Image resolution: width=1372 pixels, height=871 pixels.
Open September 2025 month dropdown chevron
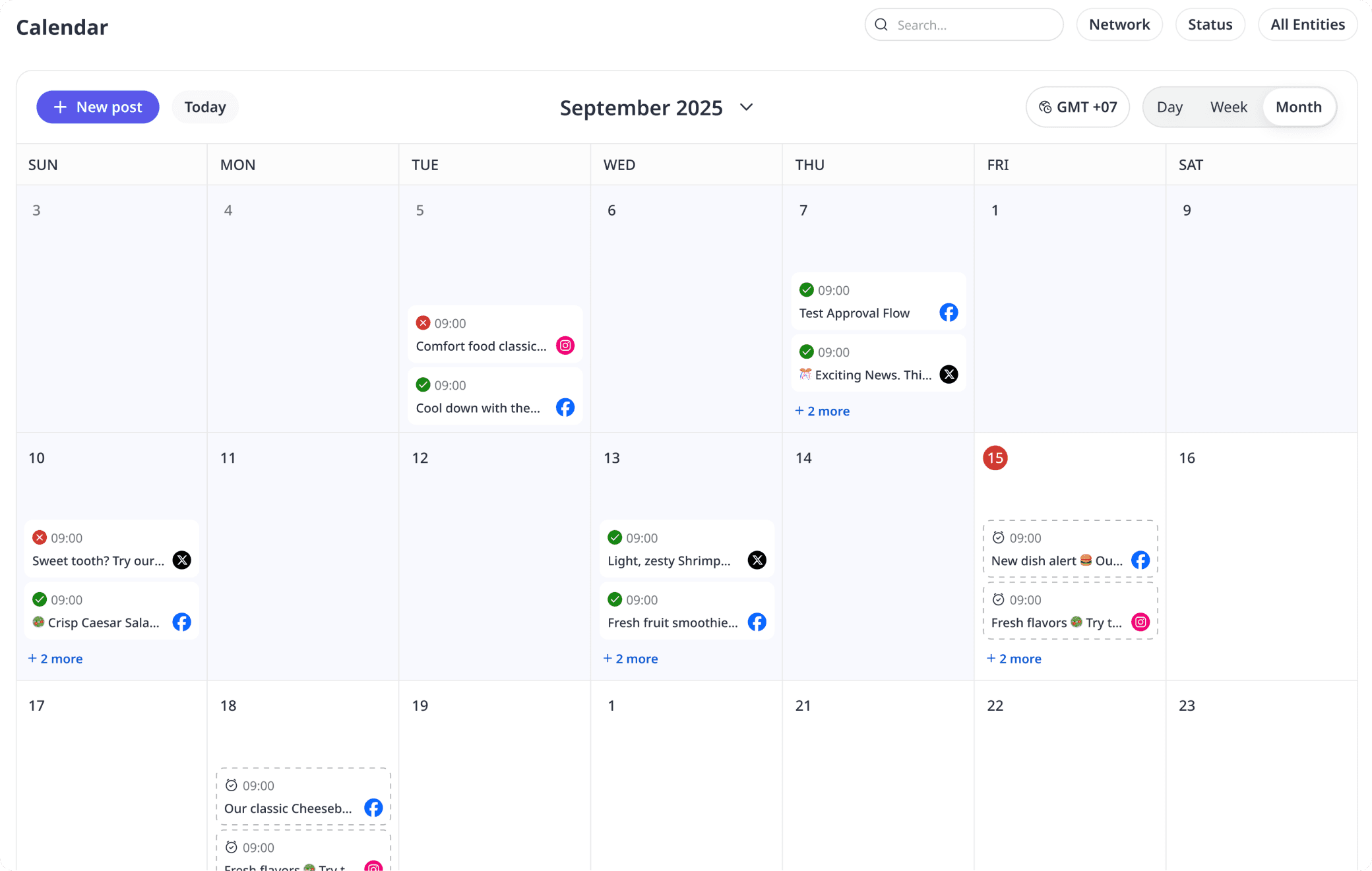coord(746,107)
